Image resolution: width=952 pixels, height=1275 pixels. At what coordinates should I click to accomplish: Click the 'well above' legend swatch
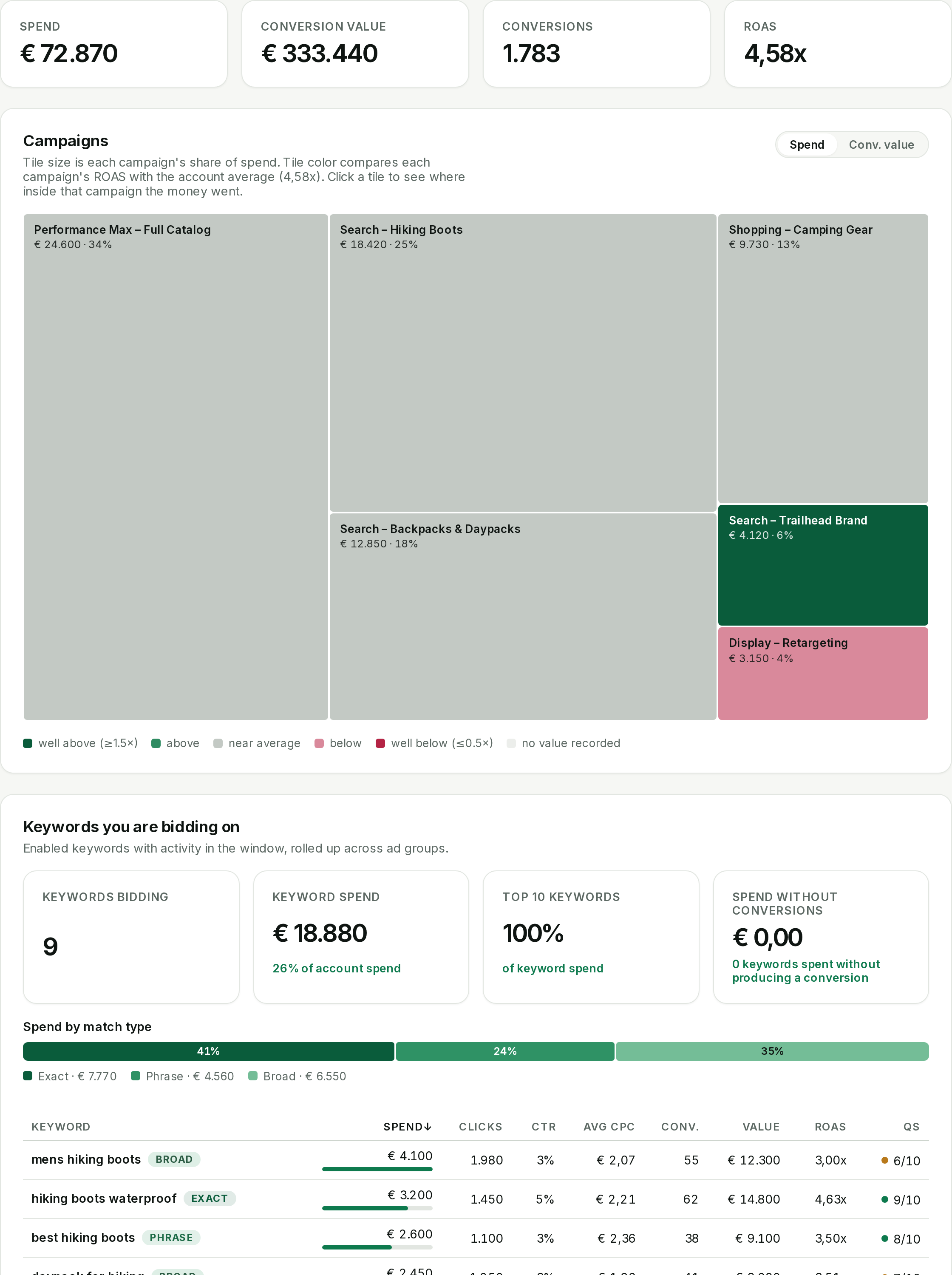coord(28,743)
